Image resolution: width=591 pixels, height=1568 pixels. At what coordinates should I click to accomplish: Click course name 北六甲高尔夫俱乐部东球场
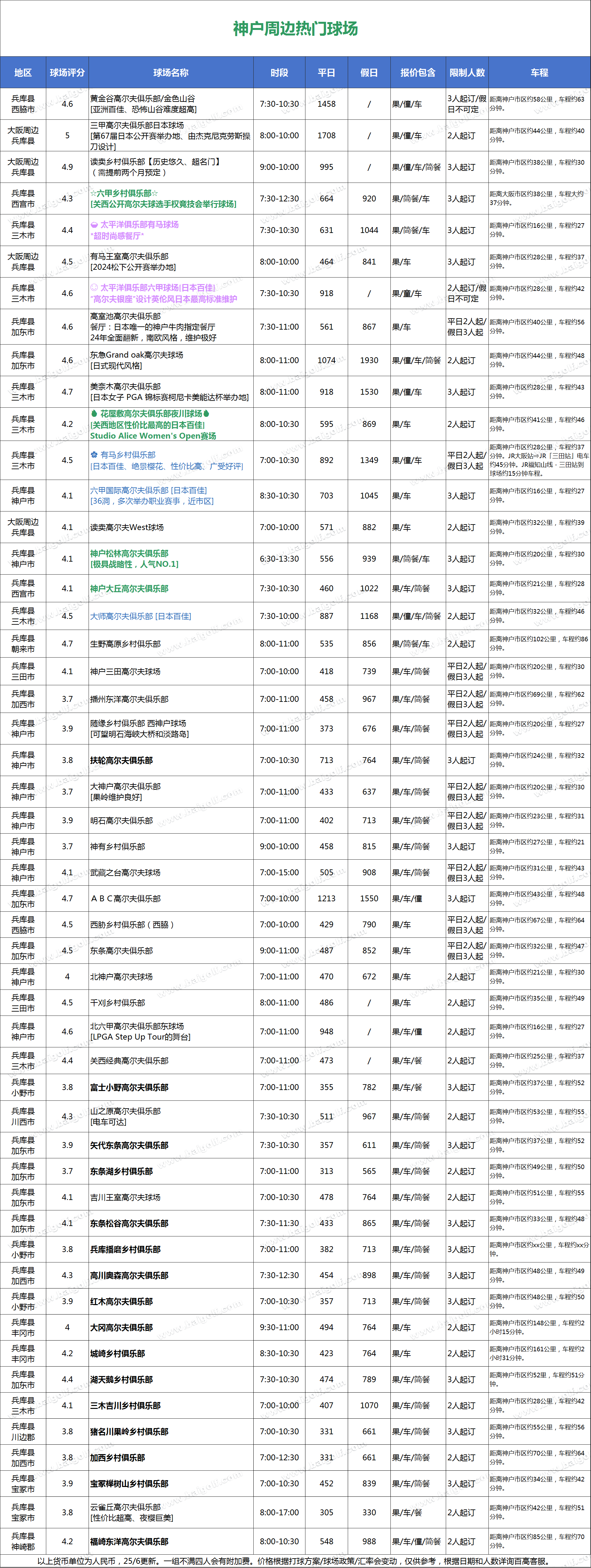pyautogui.click(x=137, y=1027)
